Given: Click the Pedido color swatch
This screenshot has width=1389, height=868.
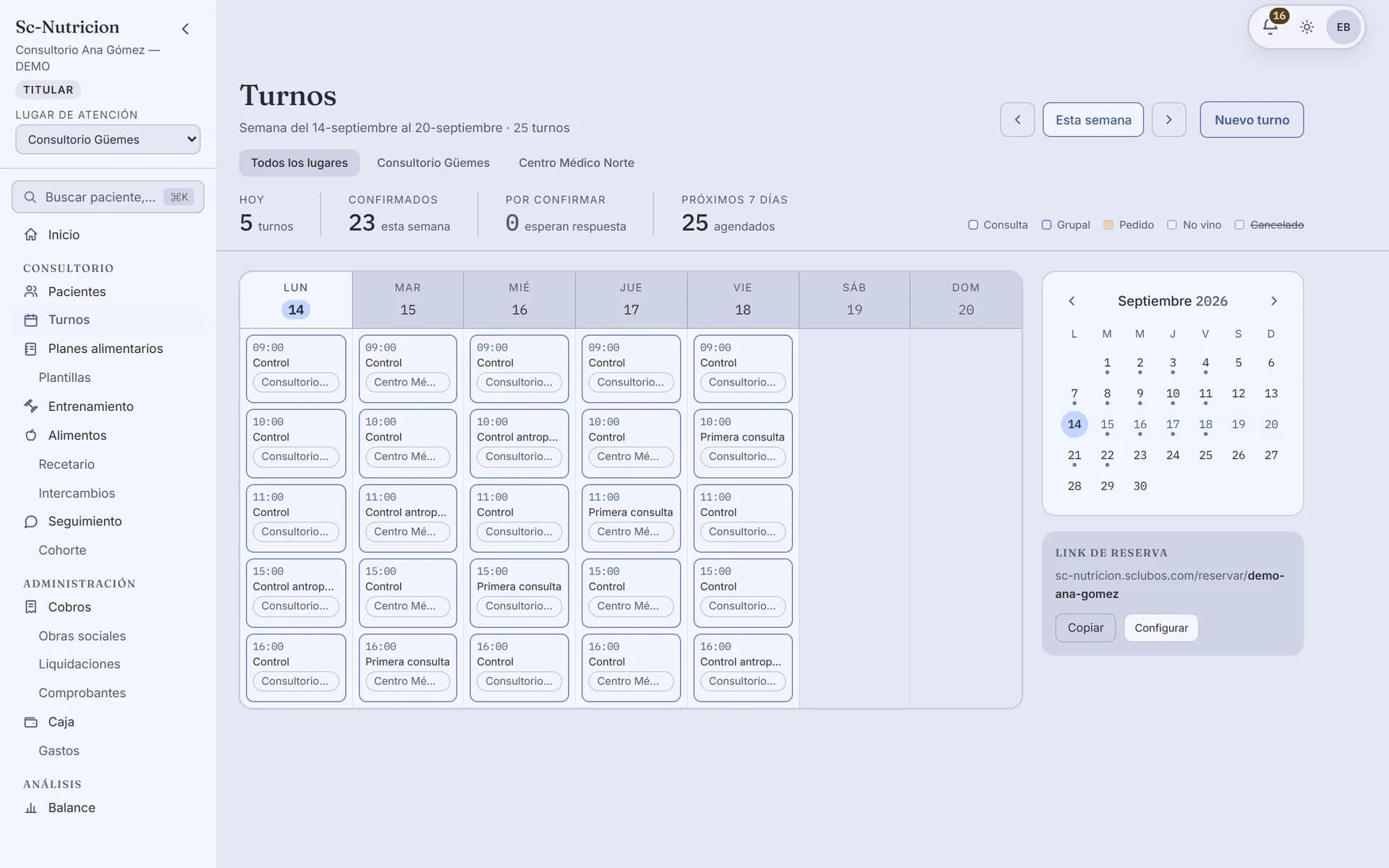Looking at the screenshot, I should [x=1108, y=225].
